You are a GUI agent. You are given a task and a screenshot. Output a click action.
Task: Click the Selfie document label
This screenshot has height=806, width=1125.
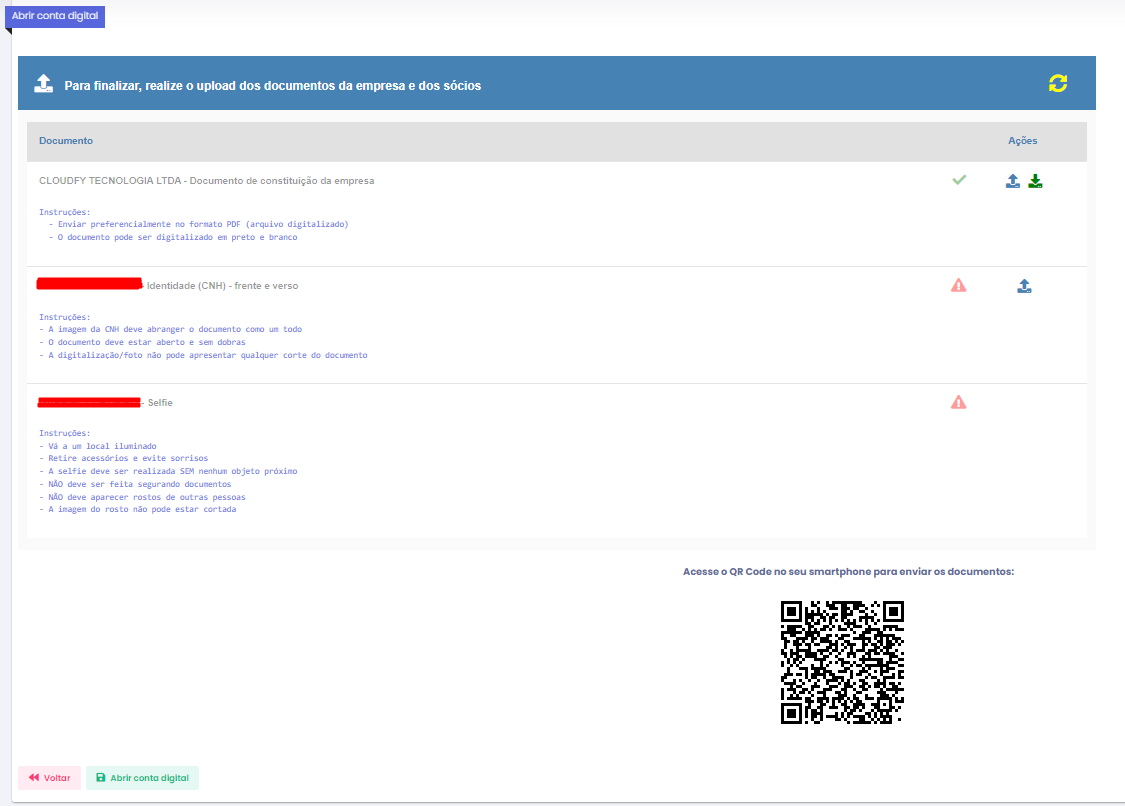pyautogui.click(x=160, y=402)
